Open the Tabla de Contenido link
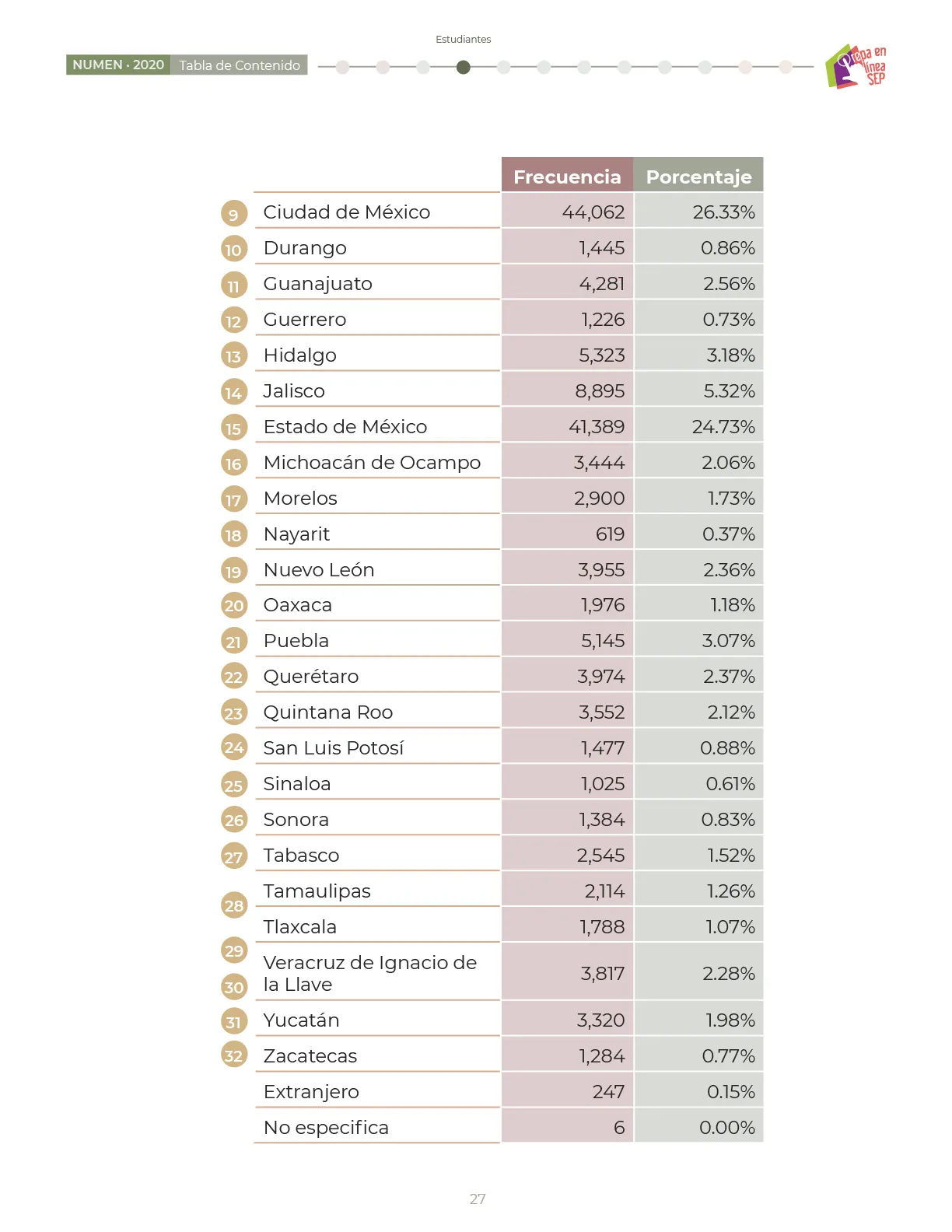The width and height of the screenshot is (952, 1232). tap(240, 65)
